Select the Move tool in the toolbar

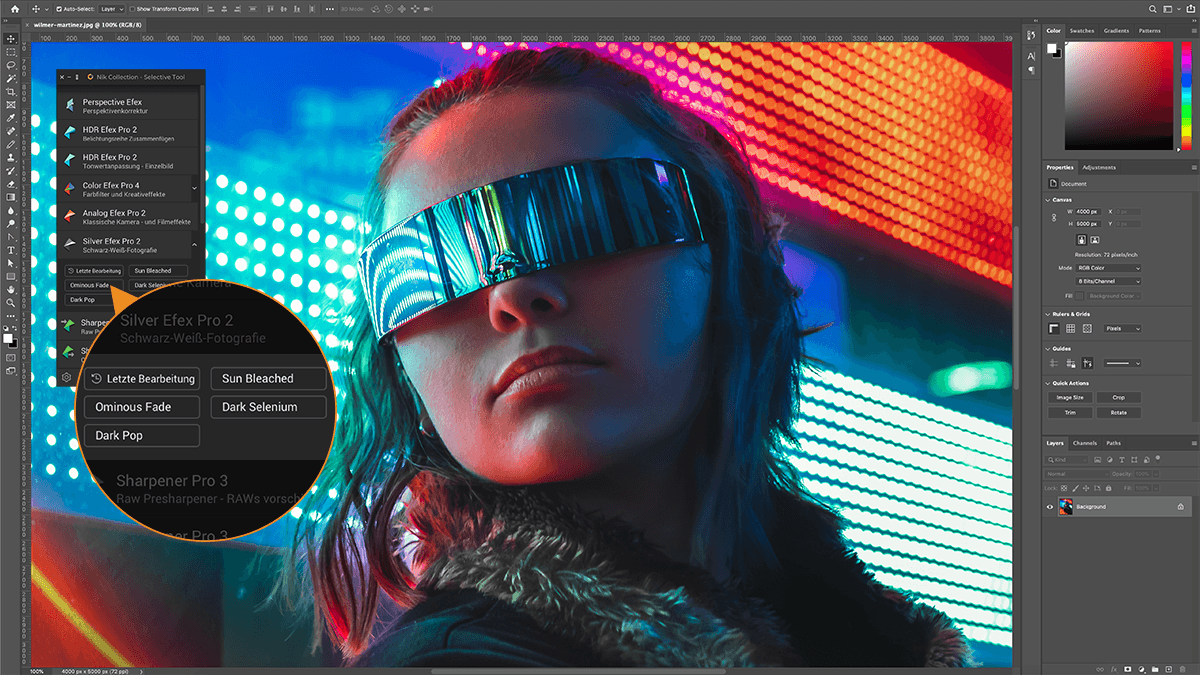point(11,39)
